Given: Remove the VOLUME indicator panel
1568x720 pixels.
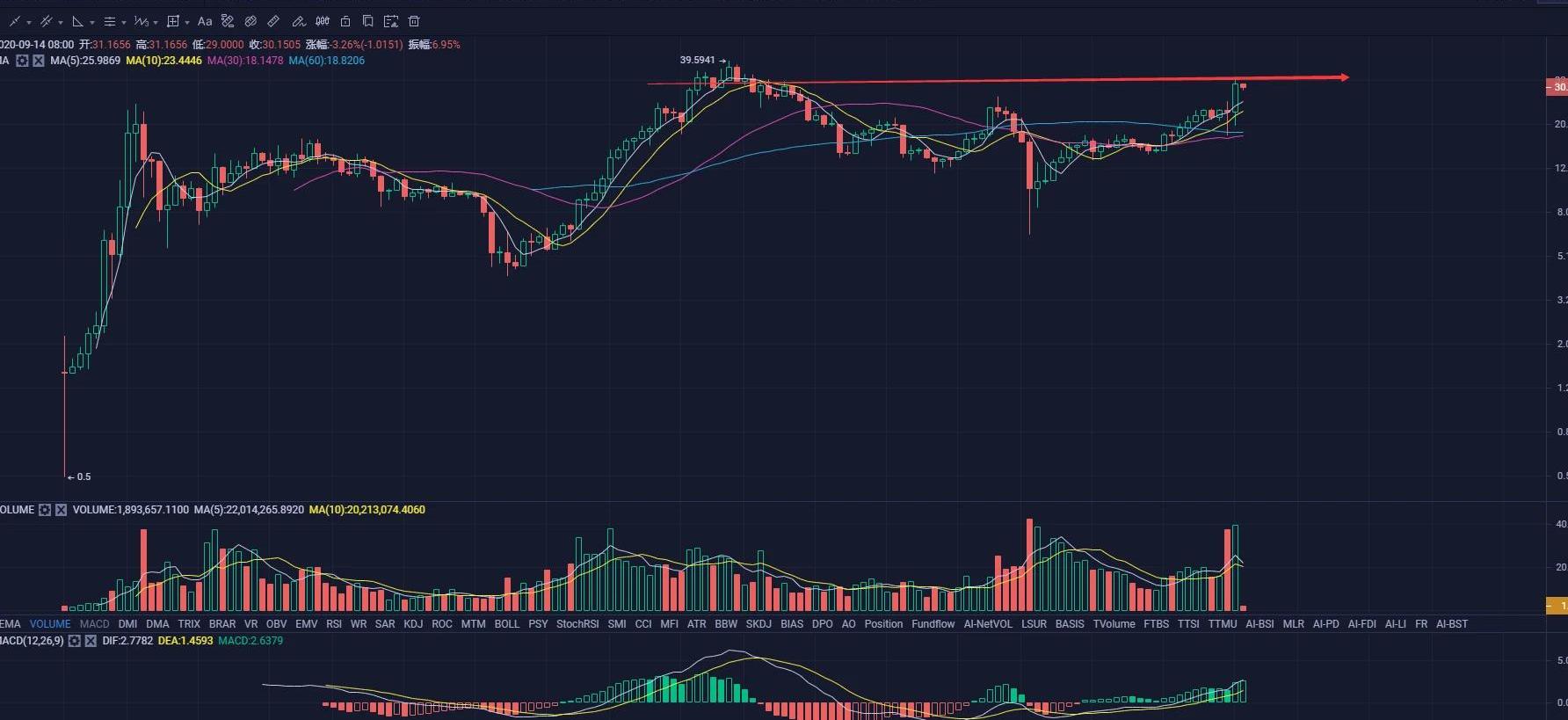Looking at the screenshot, I should pos(61,510).
